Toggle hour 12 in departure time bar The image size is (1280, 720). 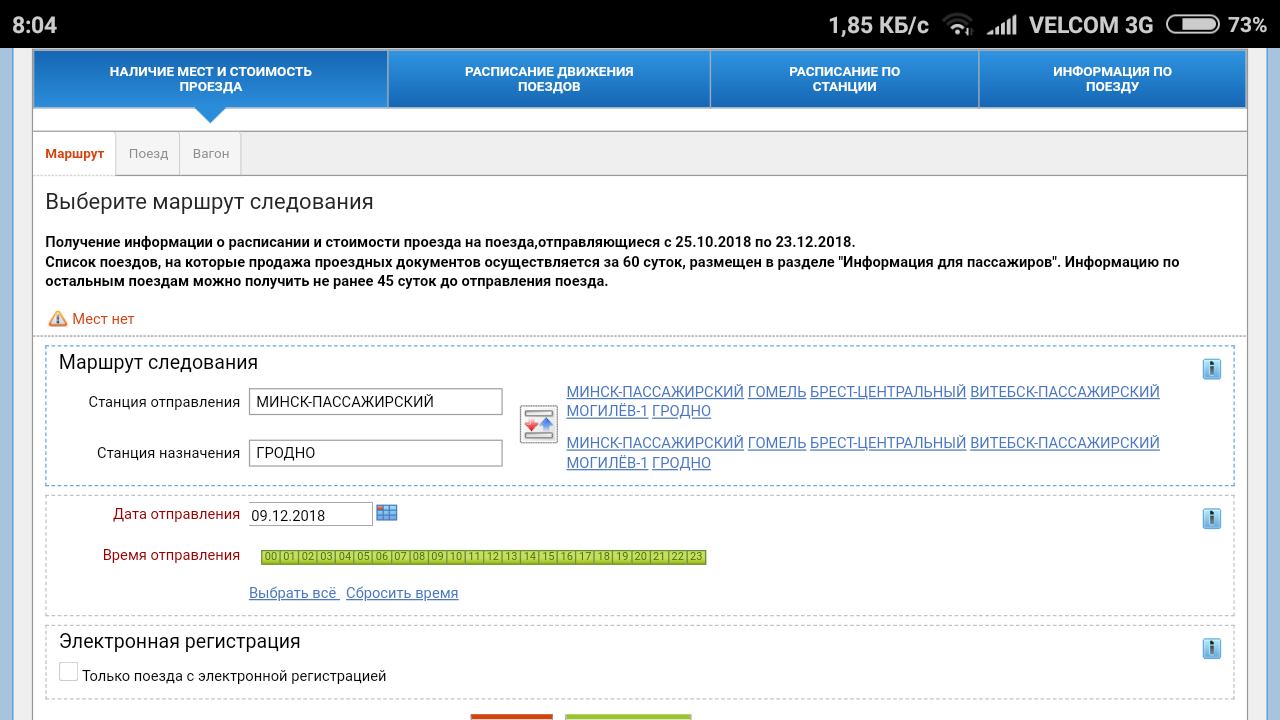[493, 557]
